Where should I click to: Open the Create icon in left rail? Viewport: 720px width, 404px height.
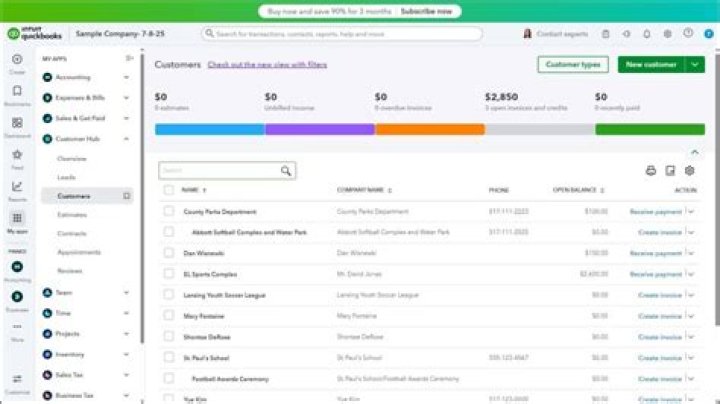point(17,60)
